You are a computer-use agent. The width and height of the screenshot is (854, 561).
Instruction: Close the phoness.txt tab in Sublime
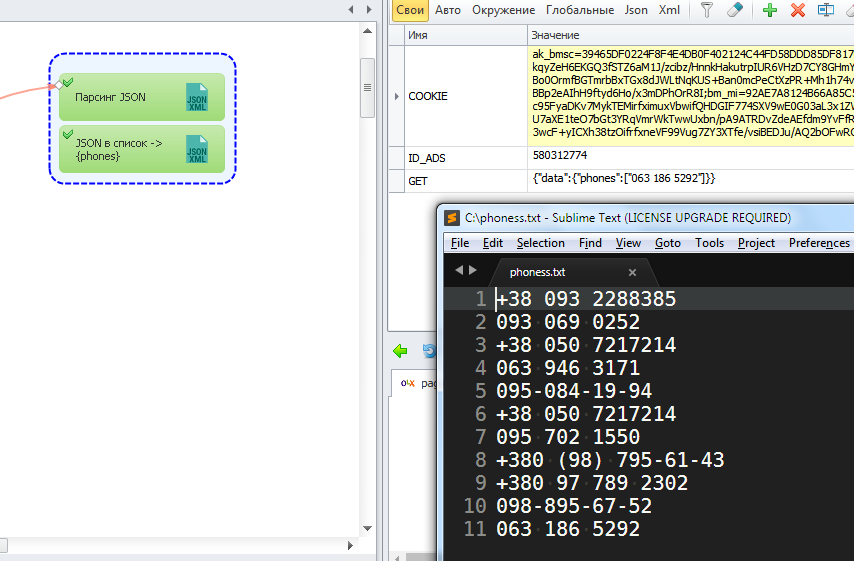coord(632,272)
